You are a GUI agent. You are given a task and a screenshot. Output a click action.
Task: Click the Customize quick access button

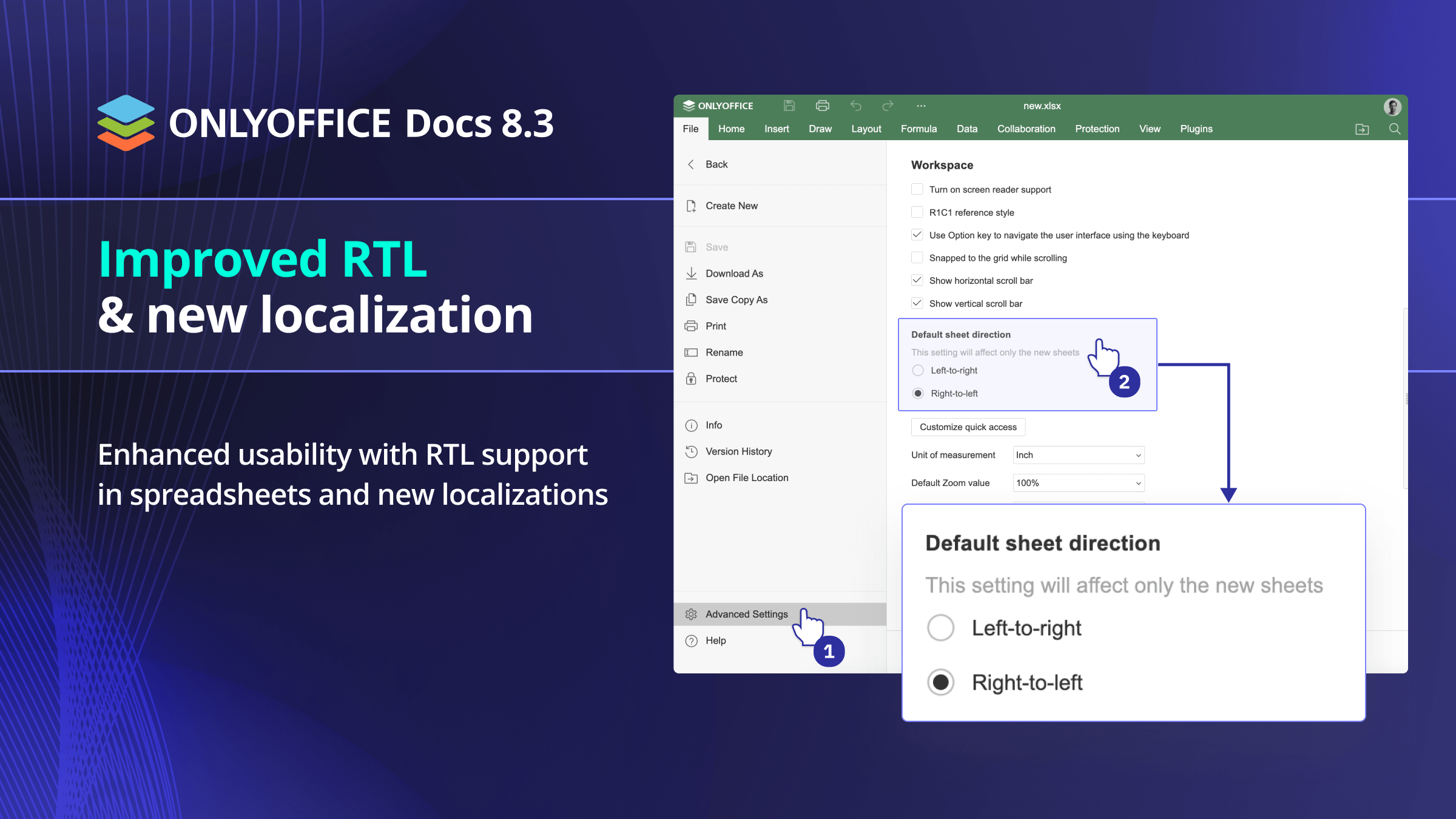coord(968,427)
